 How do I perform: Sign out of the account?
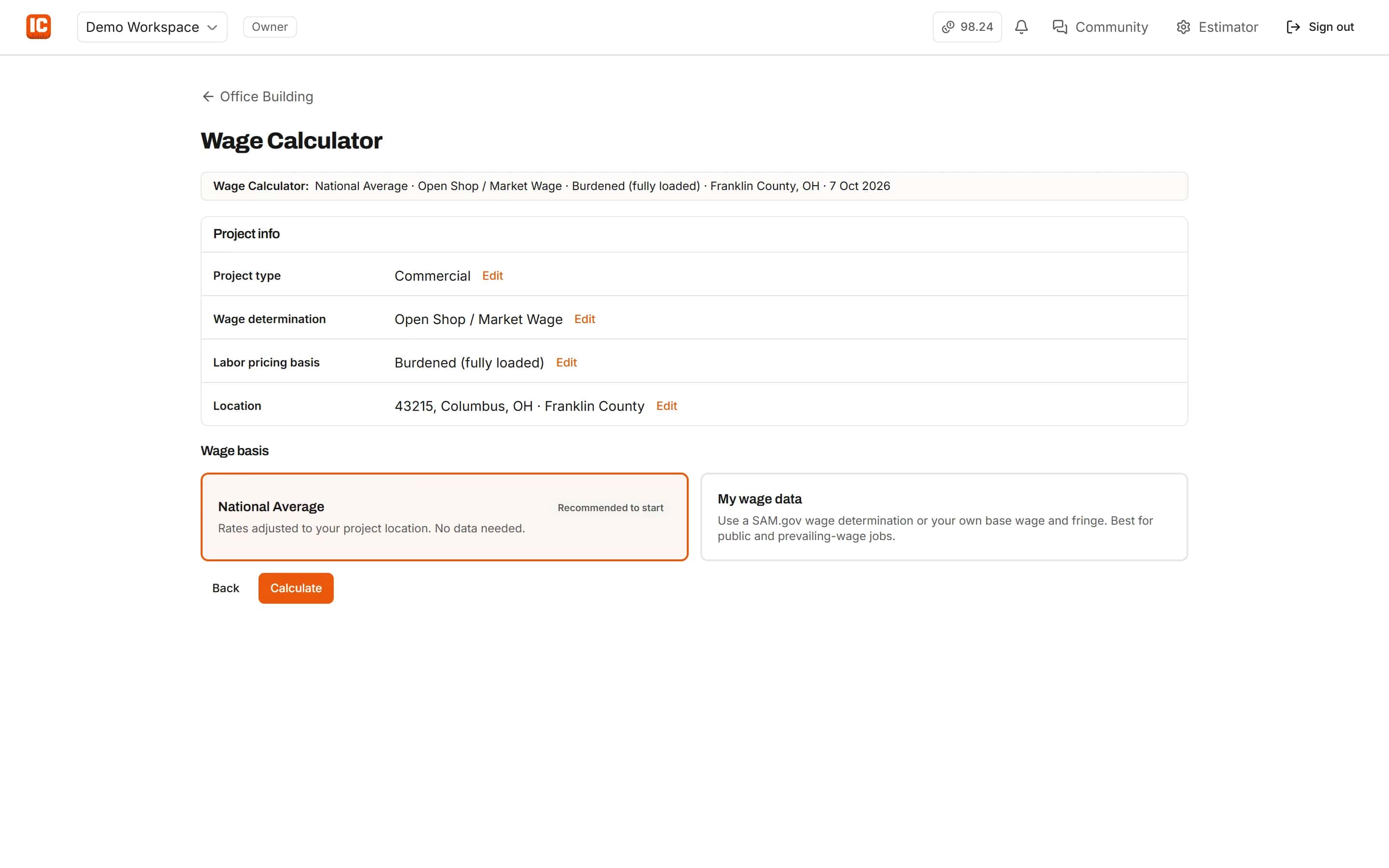coord(1320,27)
